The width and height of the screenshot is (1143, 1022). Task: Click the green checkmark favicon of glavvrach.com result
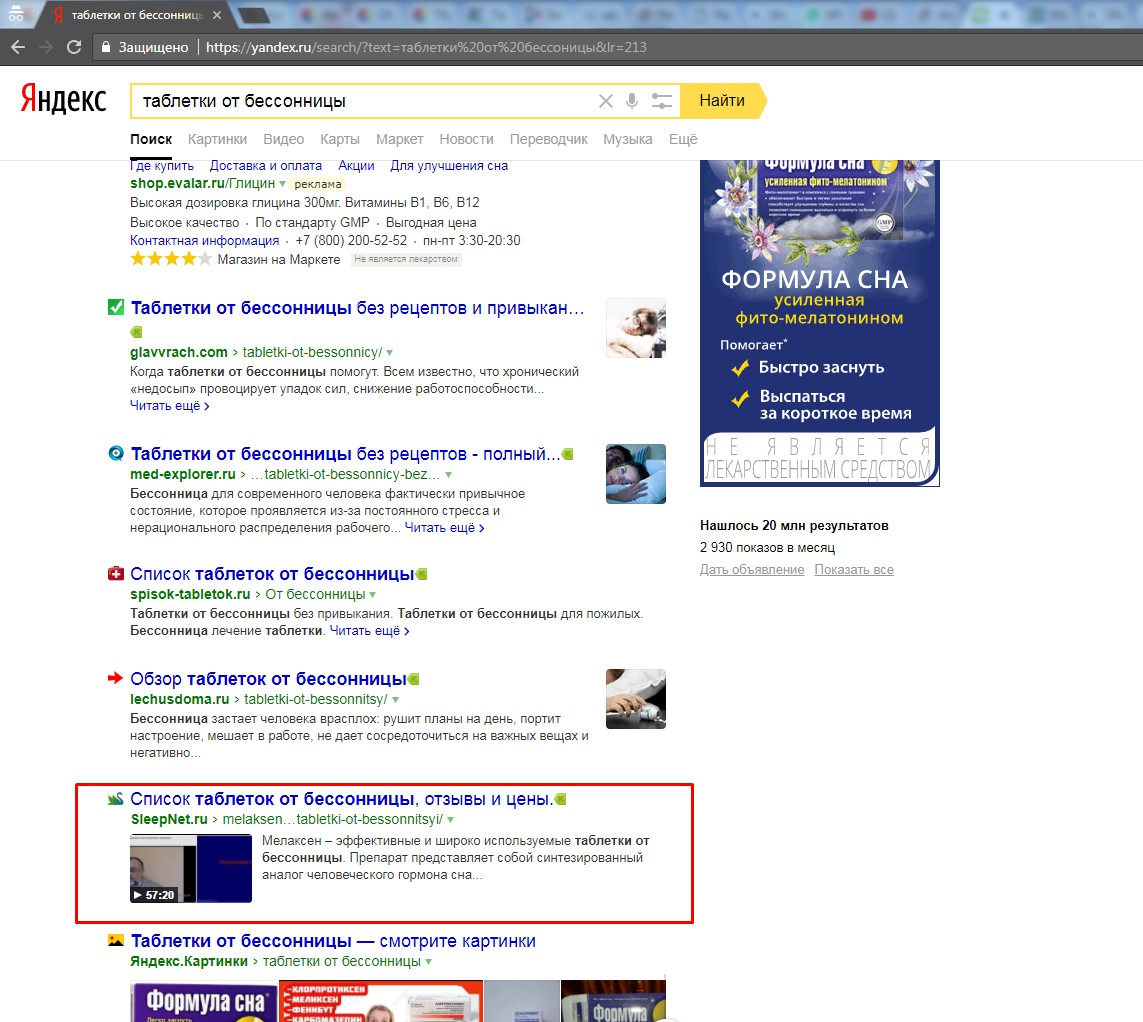click(116, 308)
